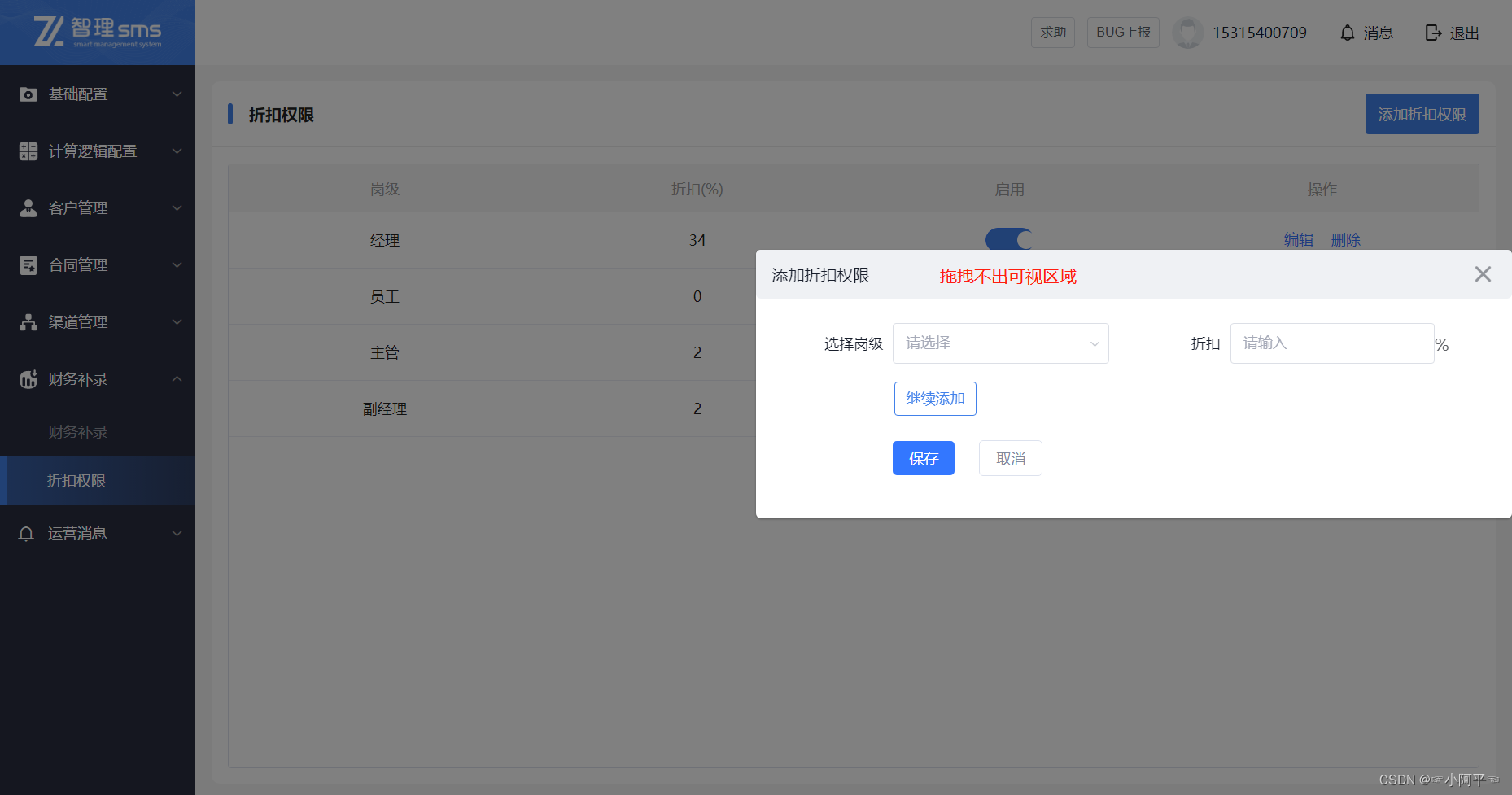Click the 副经理 cell
The width and height of the screenshot is (1512, 795).
tap(385, 409)
